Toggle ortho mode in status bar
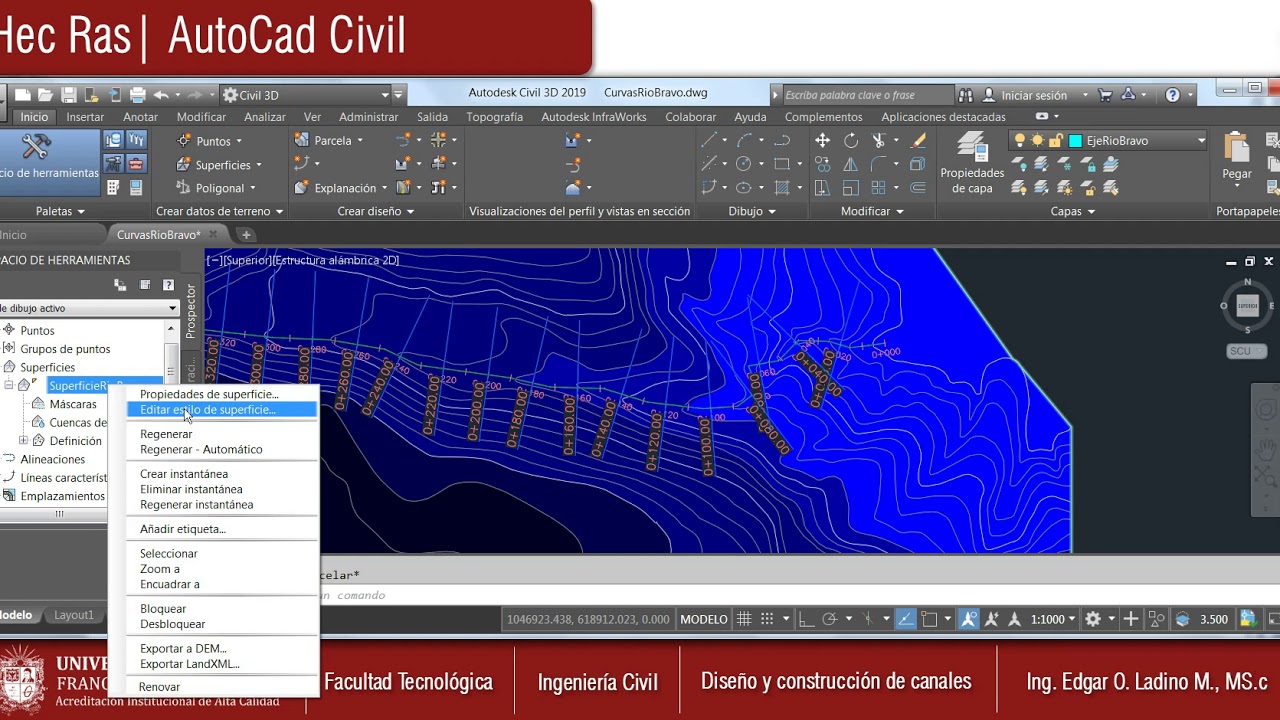This screenshot has width=1280, height=720. (x=806, y=619)
